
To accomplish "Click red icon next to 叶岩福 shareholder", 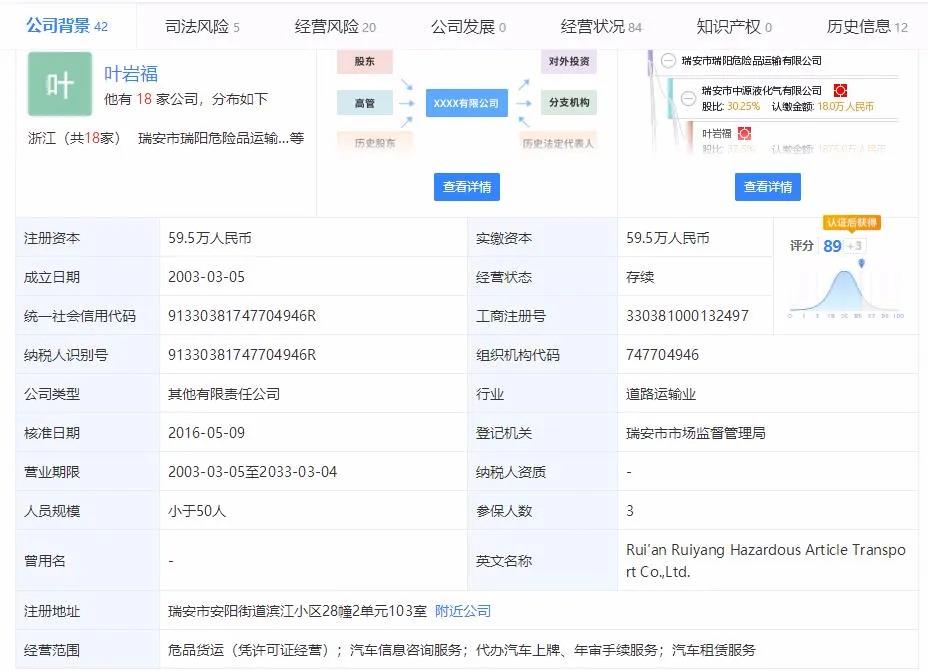I will pos(745,133).
